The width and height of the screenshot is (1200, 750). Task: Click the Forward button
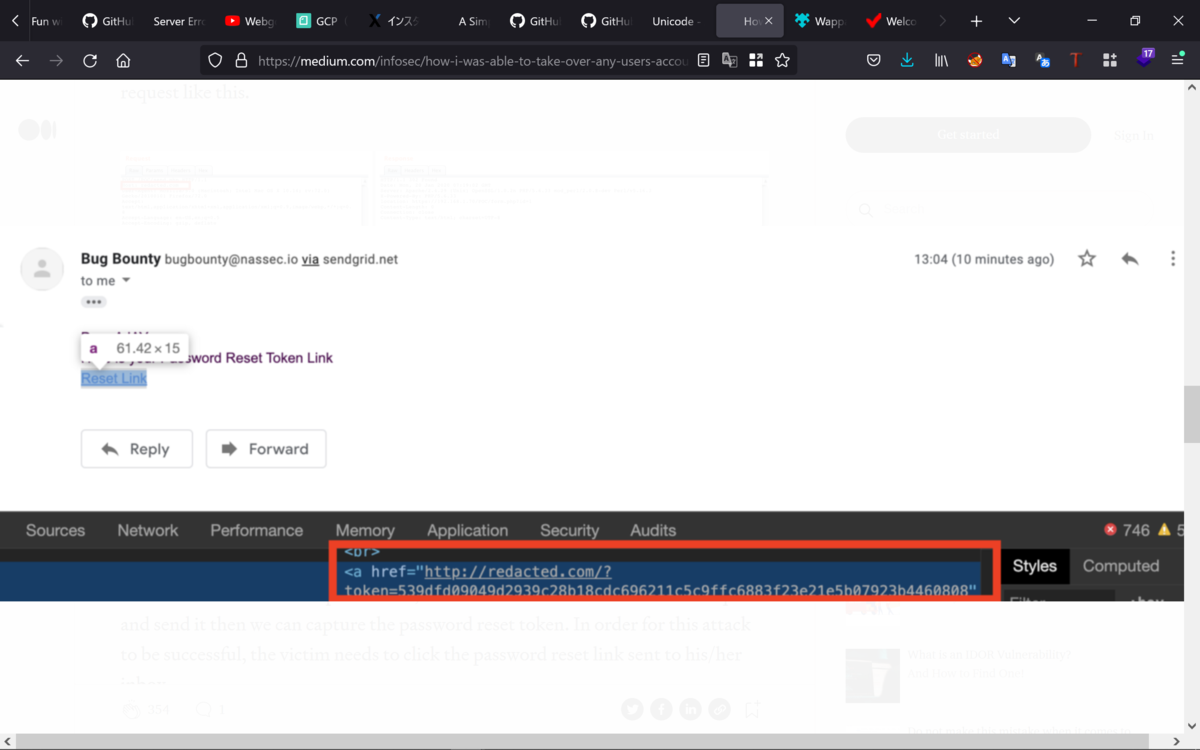click(x=266, y=449)
